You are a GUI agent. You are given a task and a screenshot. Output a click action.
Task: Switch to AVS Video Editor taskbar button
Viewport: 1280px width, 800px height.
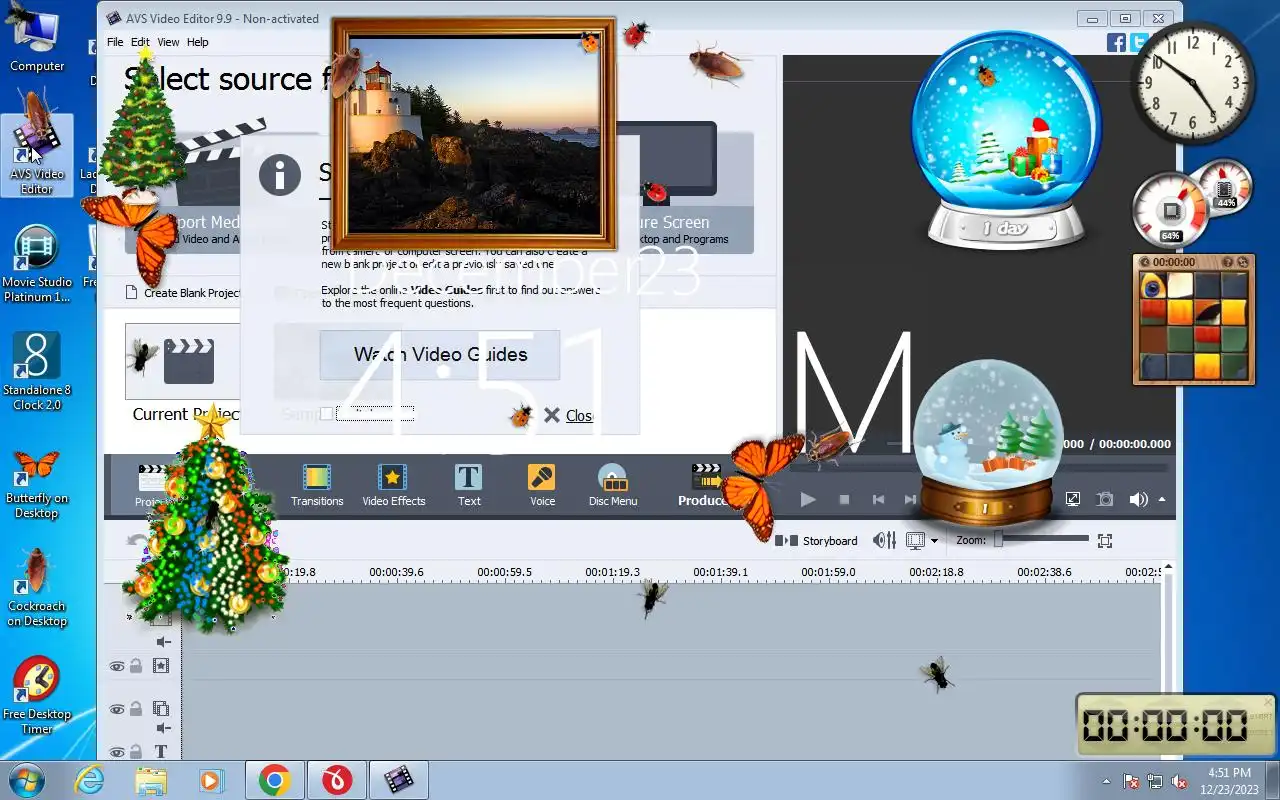point(399,780)
